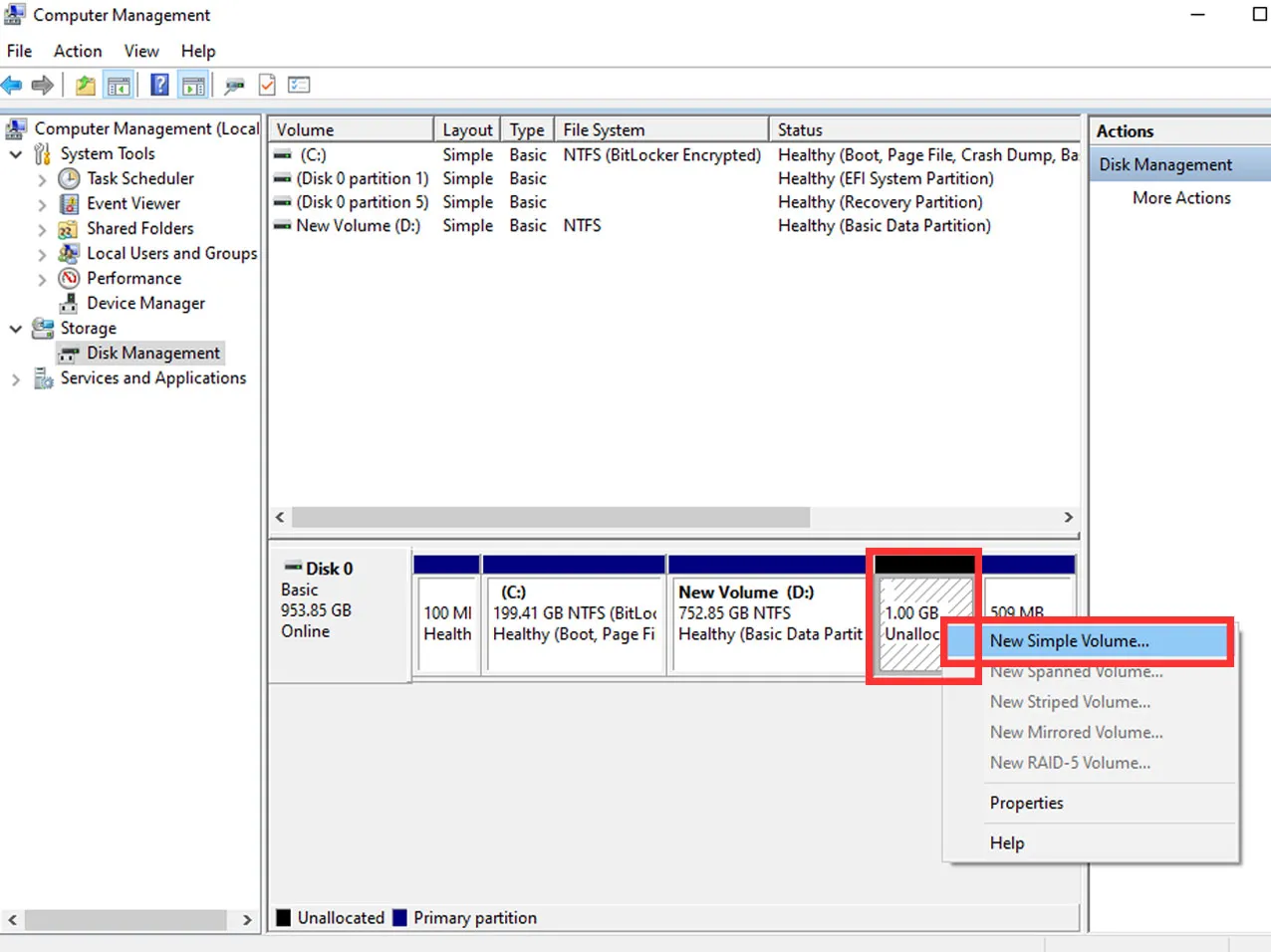Screen dimensions: 1271x952
Task: Click the volume list horizontal scrollbar
Action: click(550, 518)
